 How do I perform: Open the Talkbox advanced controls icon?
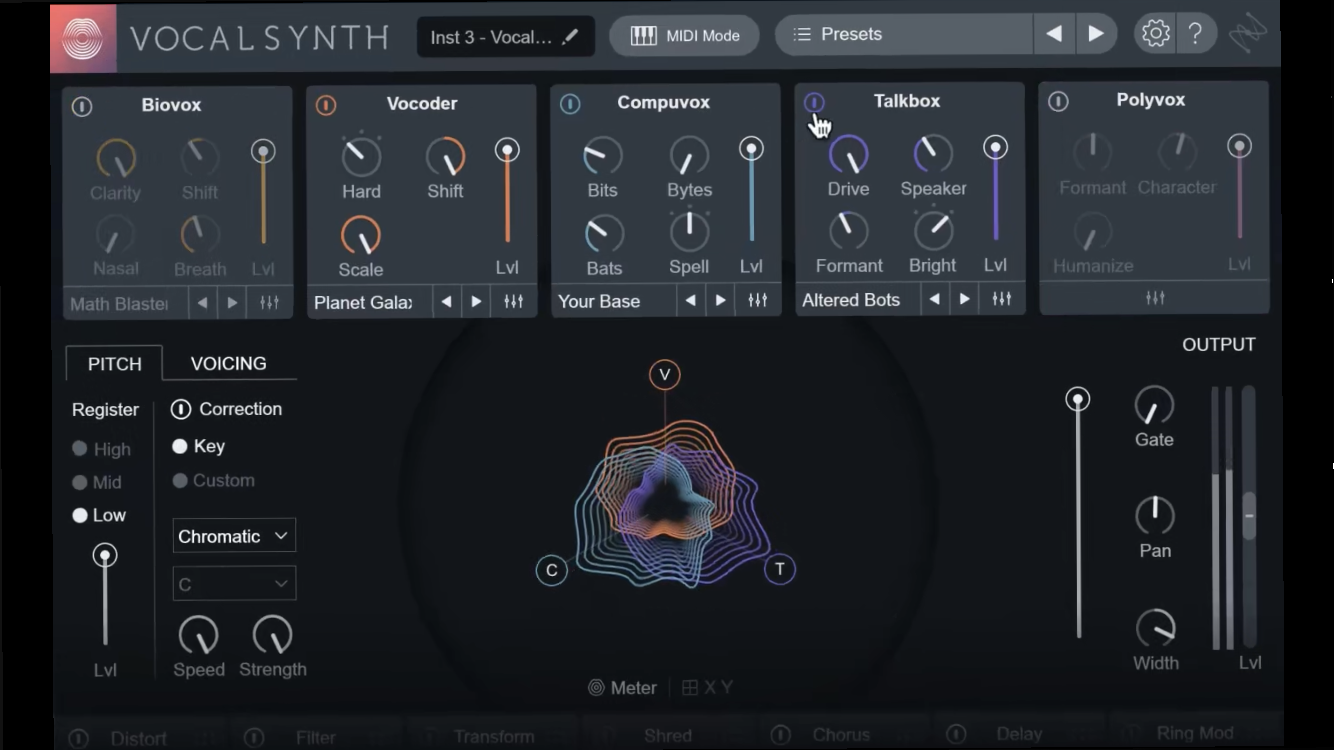(1001, 298)
